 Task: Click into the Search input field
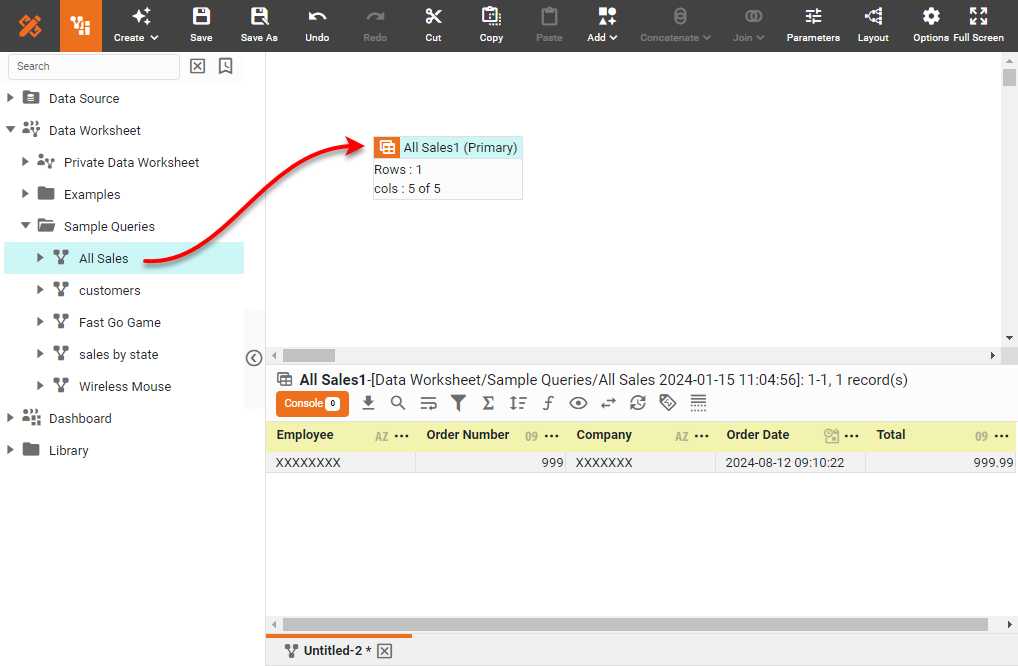click(94, 66)
